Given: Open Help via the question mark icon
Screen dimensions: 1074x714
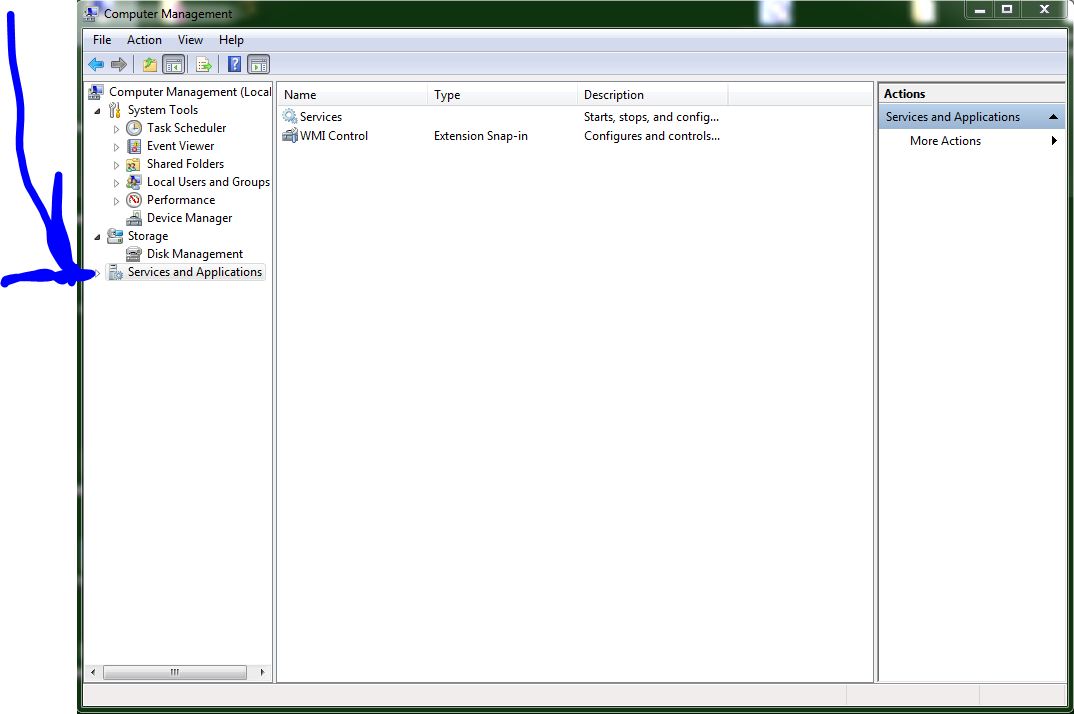Looking at the screenshot, I should coord(234,65).
